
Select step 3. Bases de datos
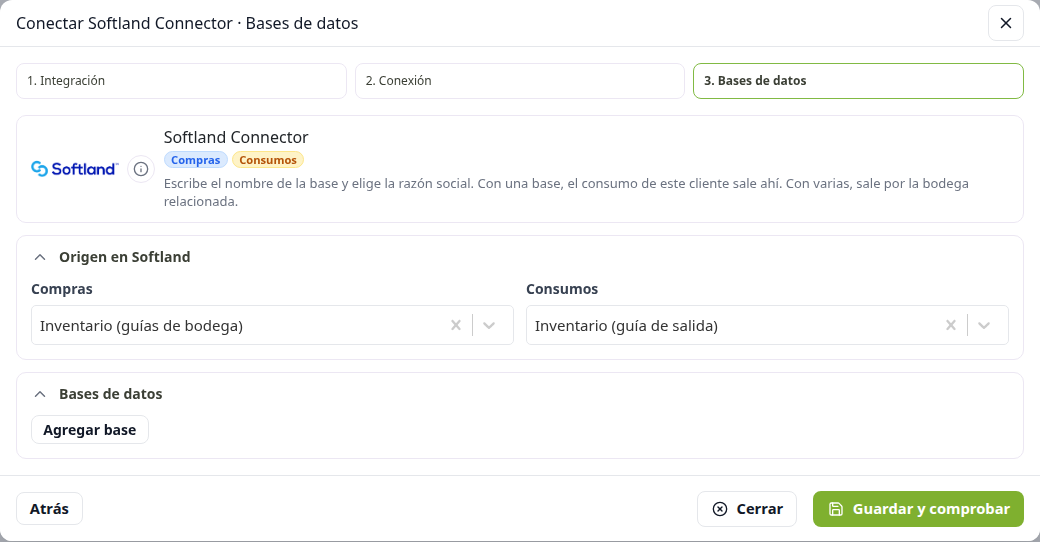coord(858,81)
